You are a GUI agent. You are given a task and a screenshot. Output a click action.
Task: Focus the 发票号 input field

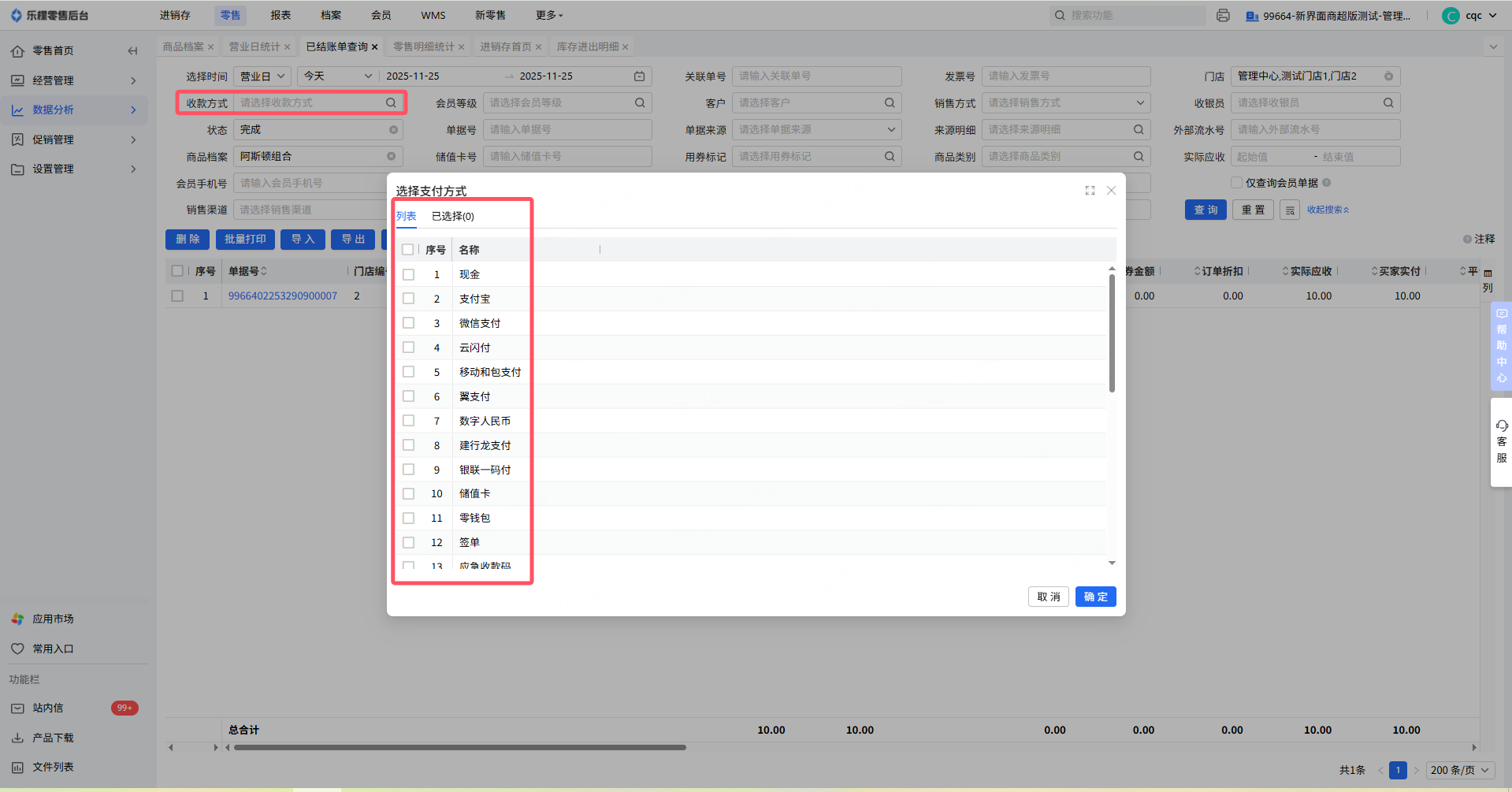click(x=1066, y=76)
